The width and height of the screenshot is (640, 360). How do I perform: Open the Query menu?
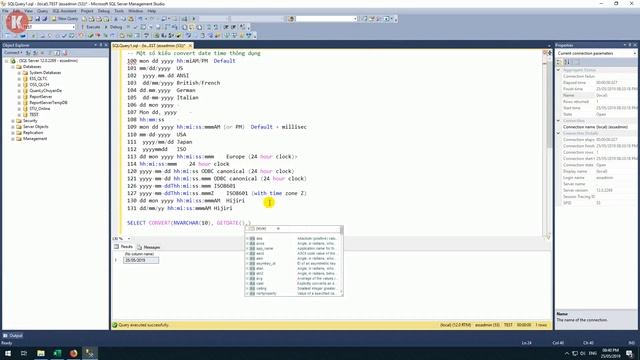42,11
